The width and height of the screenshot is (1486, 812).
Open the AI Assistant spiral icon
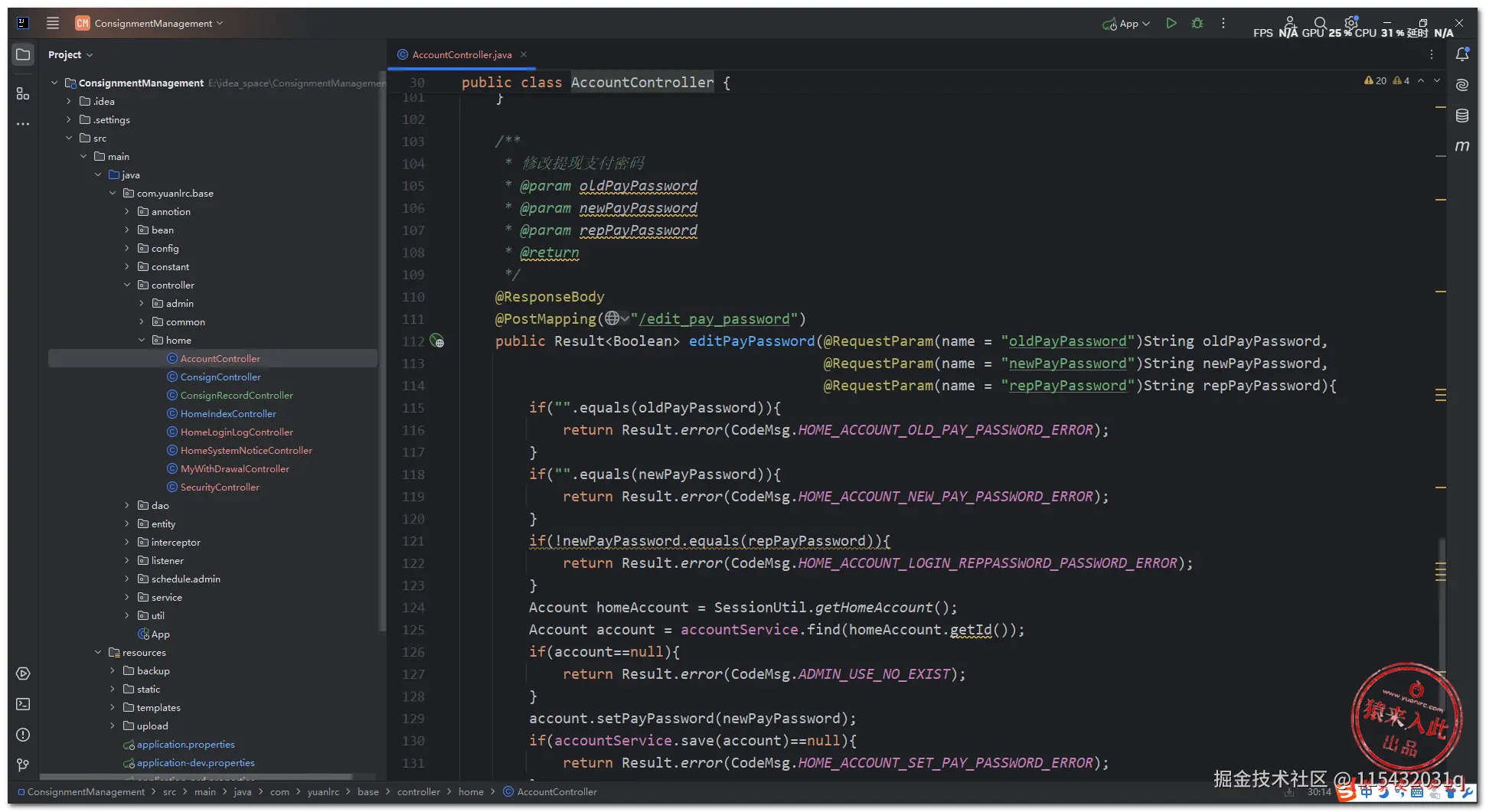[x=1462, y=85]
